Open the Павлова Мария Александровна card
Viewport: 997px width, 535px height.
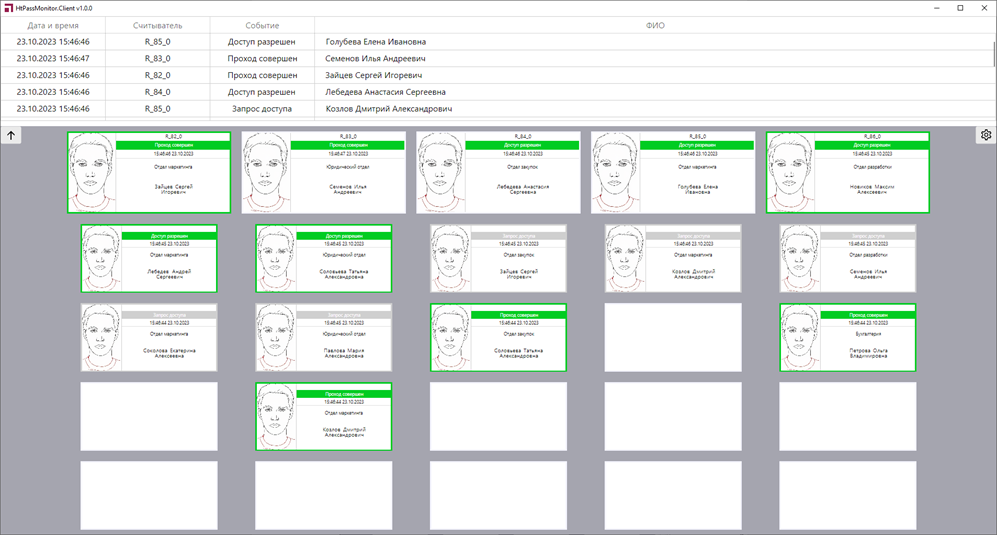pos(323,338)
